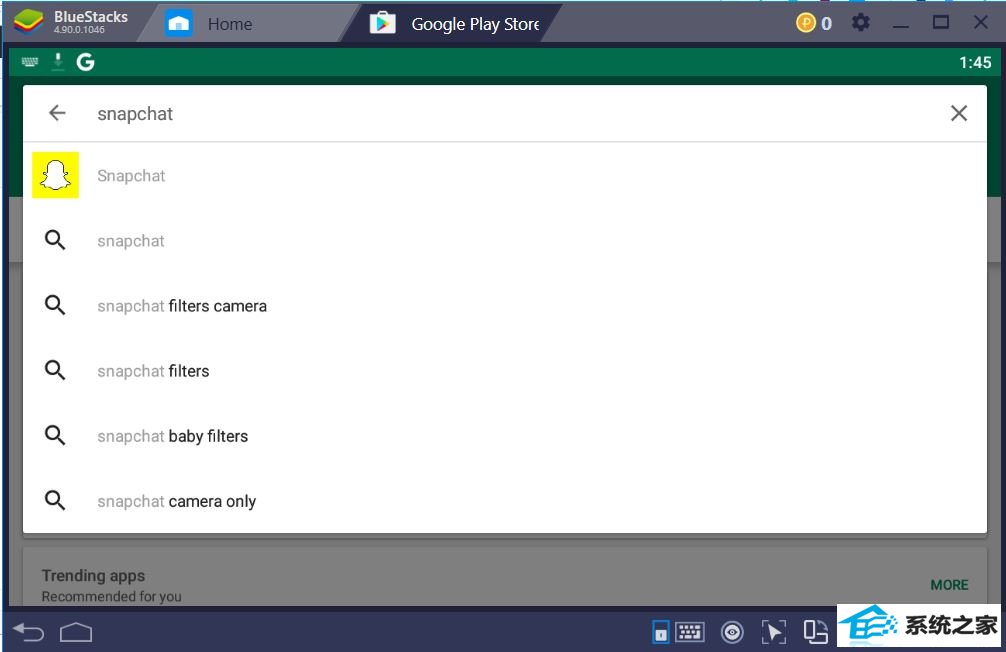Open the Snapchat app suggestion with ghost icon

click(x=56, y=175)
